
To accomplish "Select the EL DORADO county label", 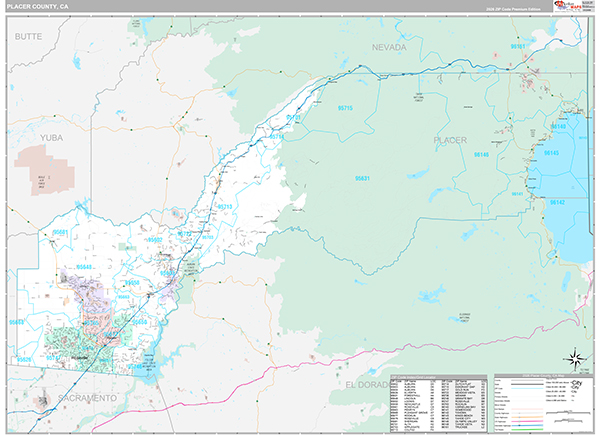I will [x=367, y=385].
